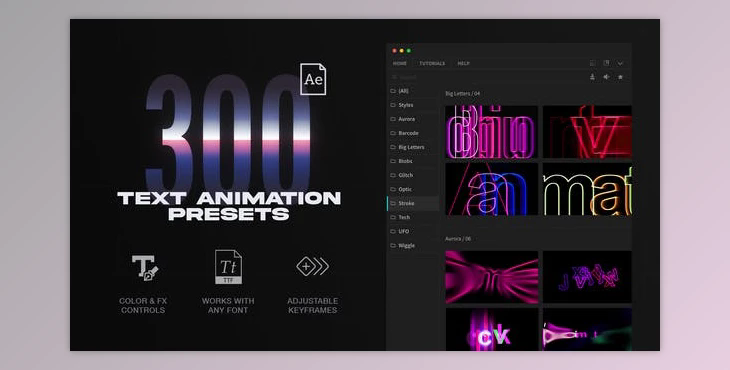
Task: Close the panel with the red button
Action: [394, 51]
